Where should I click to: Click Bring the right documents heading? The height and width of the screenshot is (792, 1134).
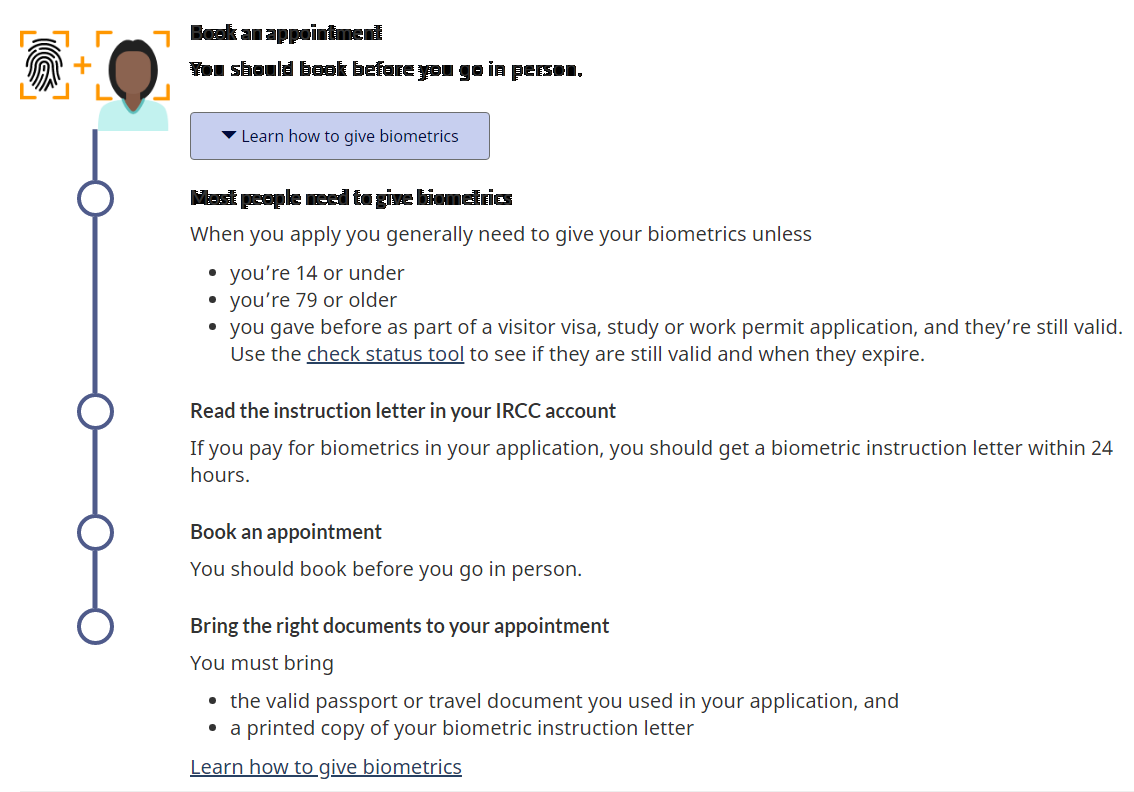click(400, 626)
